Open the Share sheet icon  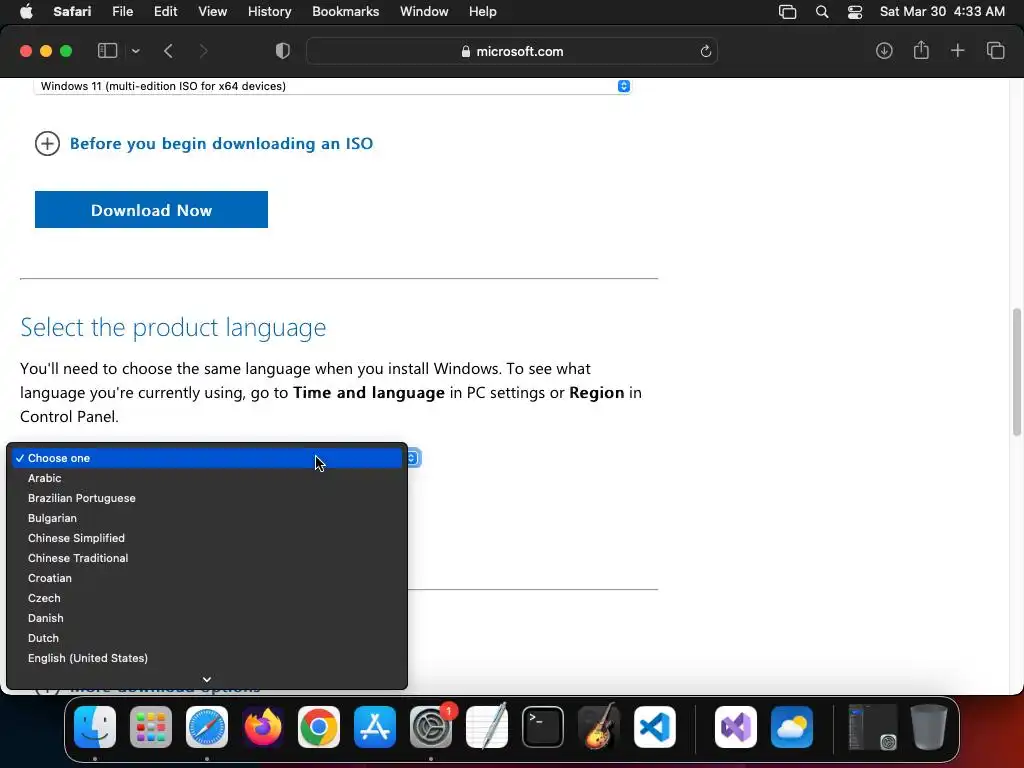[x=921, y=50]
